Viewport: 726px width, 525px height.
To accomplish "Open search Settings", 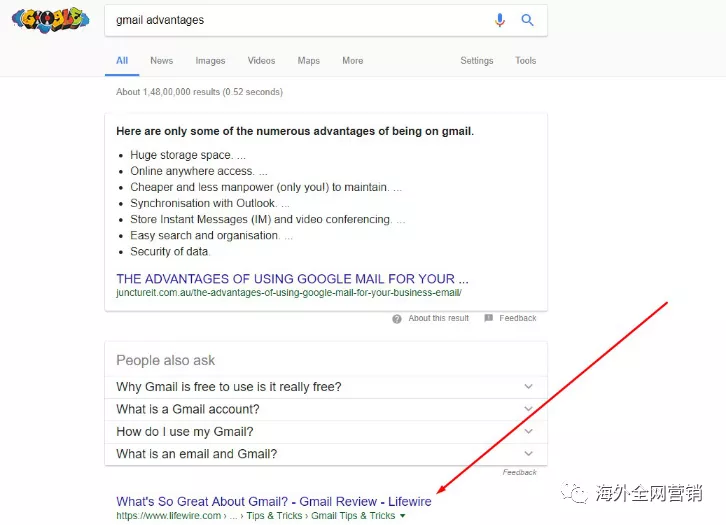I will coord(476,61).
